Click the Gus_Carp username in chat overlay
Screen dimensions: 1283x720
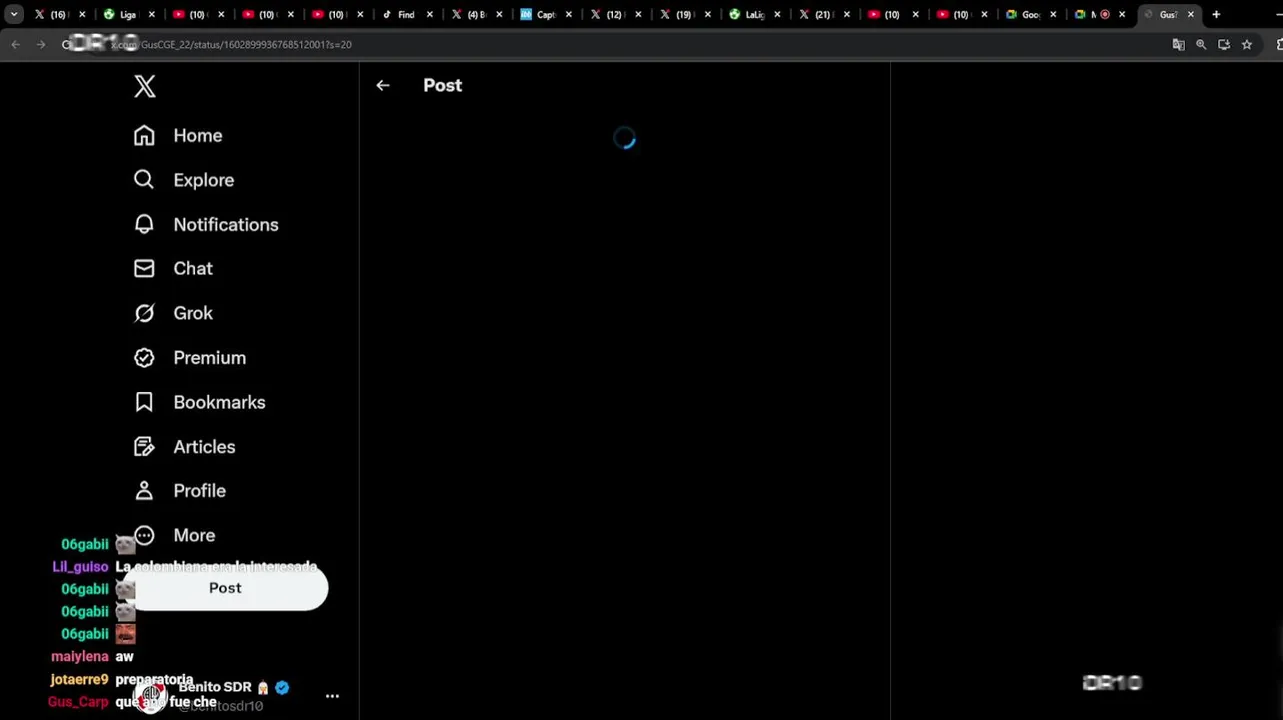[78, 702]
